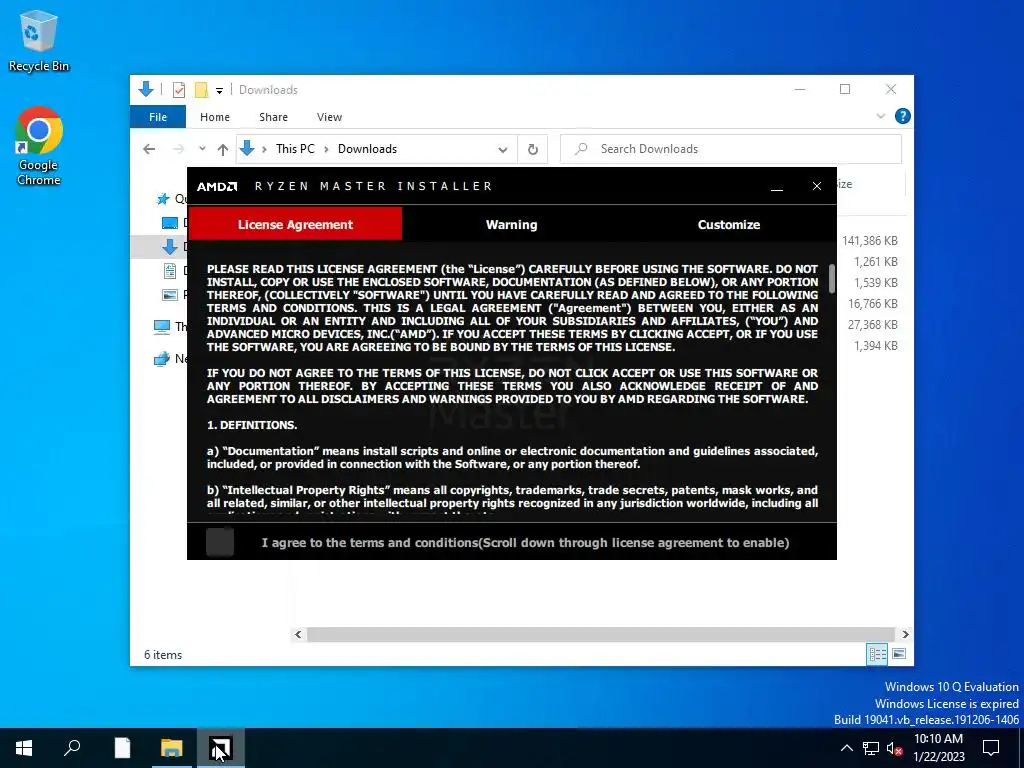Check the I agree to terms checkbox
Image resolution: width=1024 pixels, height=768 pixels.
click(220, 542)
